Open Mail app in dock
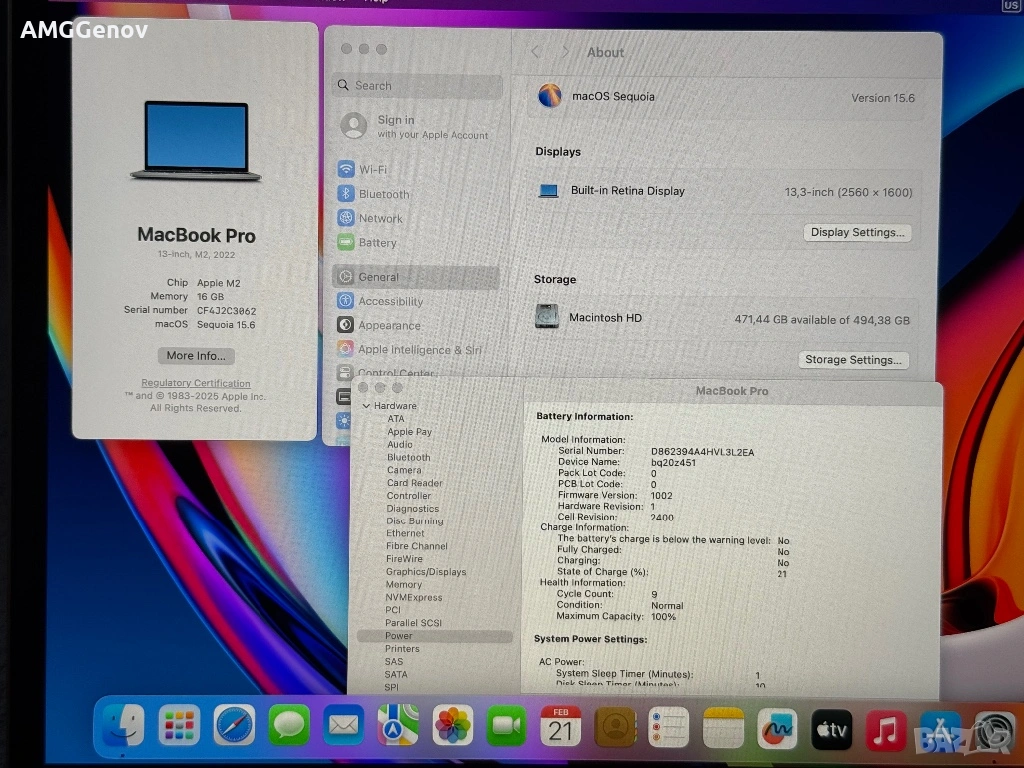1024x768 pixels. click(x=343, y=727)
